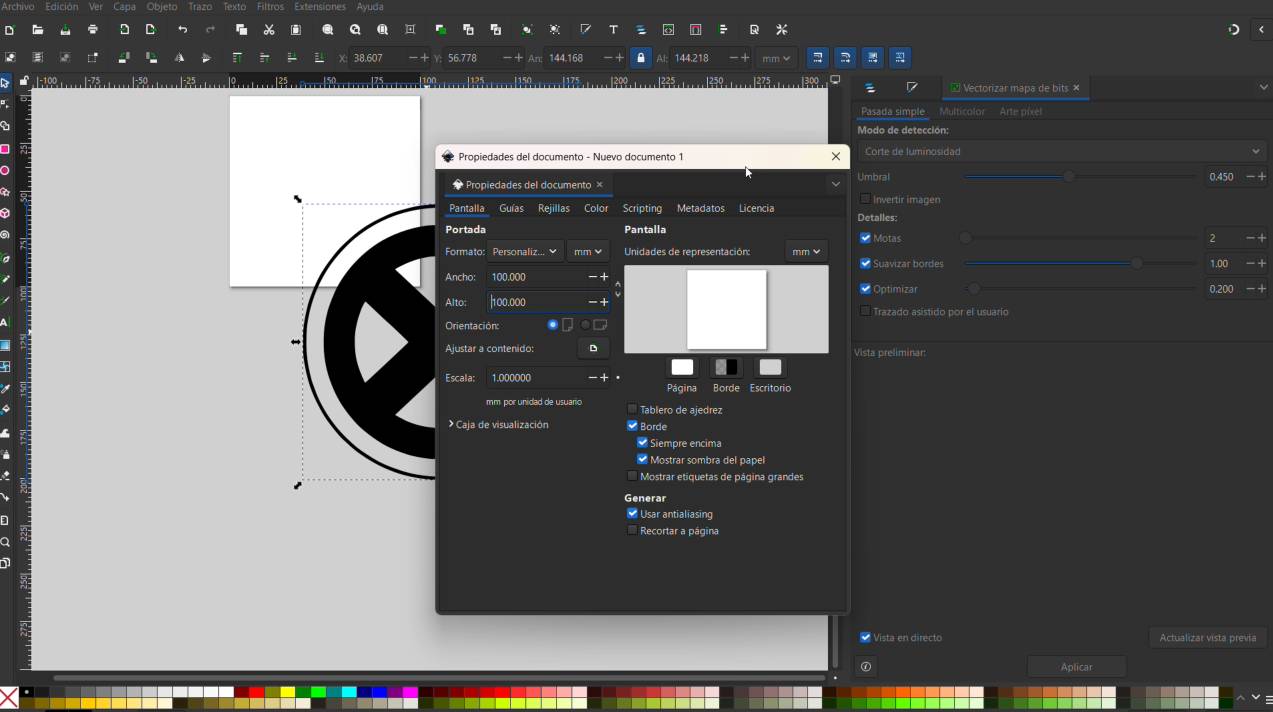This screenshot has width=1273, height=712.
Task: Open document properties dialog tab chevron
Action: tap(836, 184)
